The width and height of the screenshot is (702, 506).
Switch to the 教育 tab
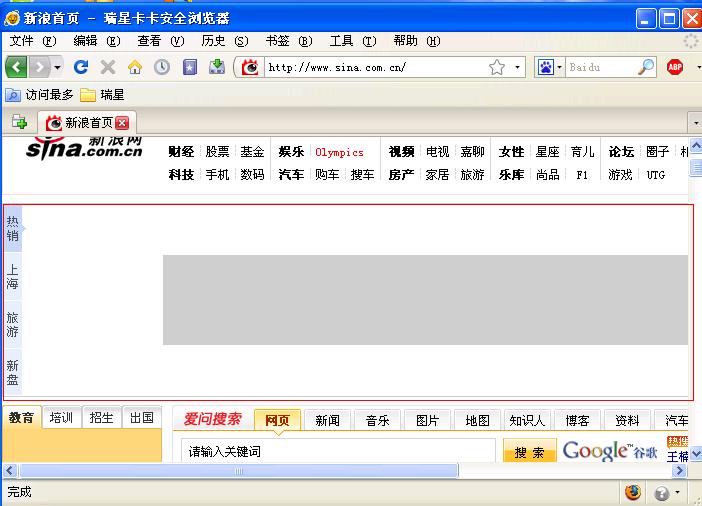(x=21, y=418)
